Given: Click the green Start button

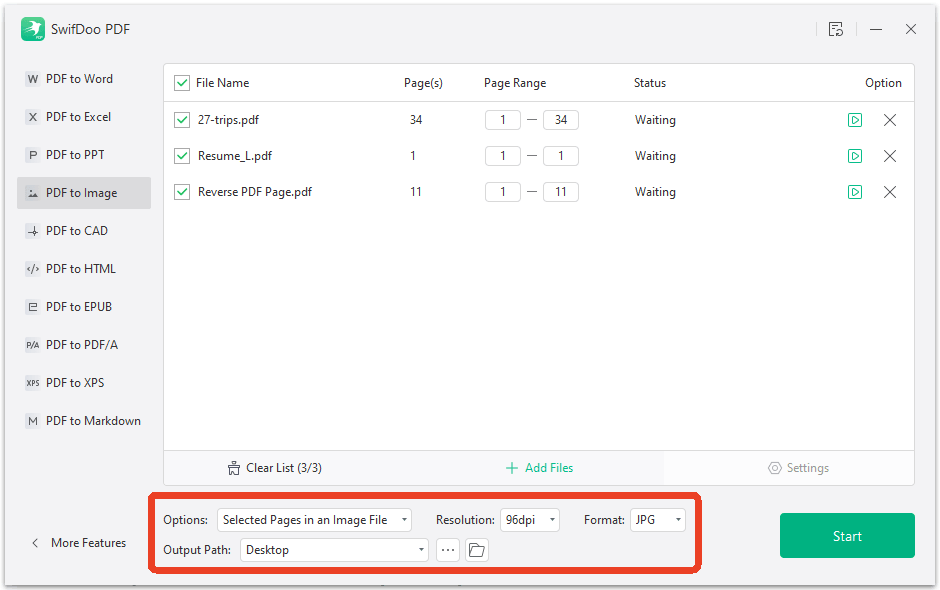Looking at the screenshot, I should click(847, 535).
